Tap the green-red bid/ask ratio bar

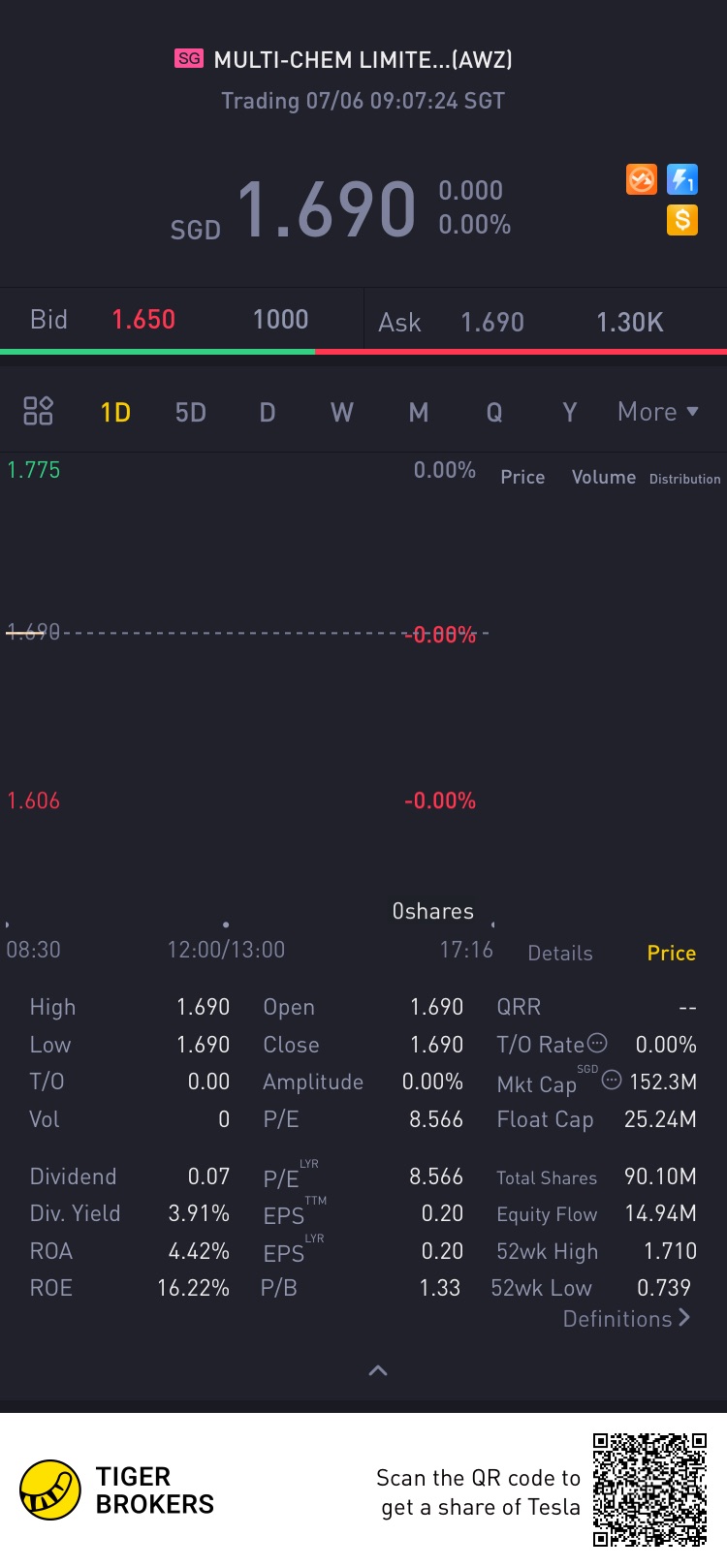[363, 351]
